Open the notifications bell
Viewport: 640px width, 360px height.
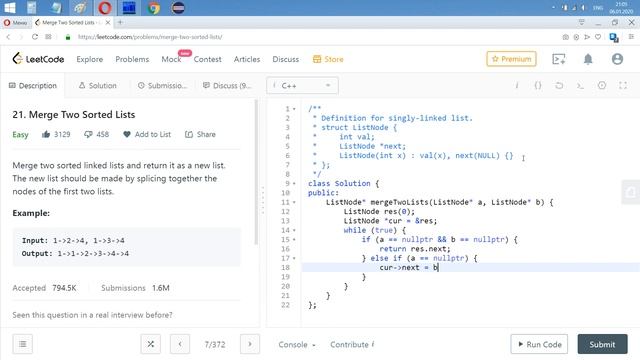point(588,59)
